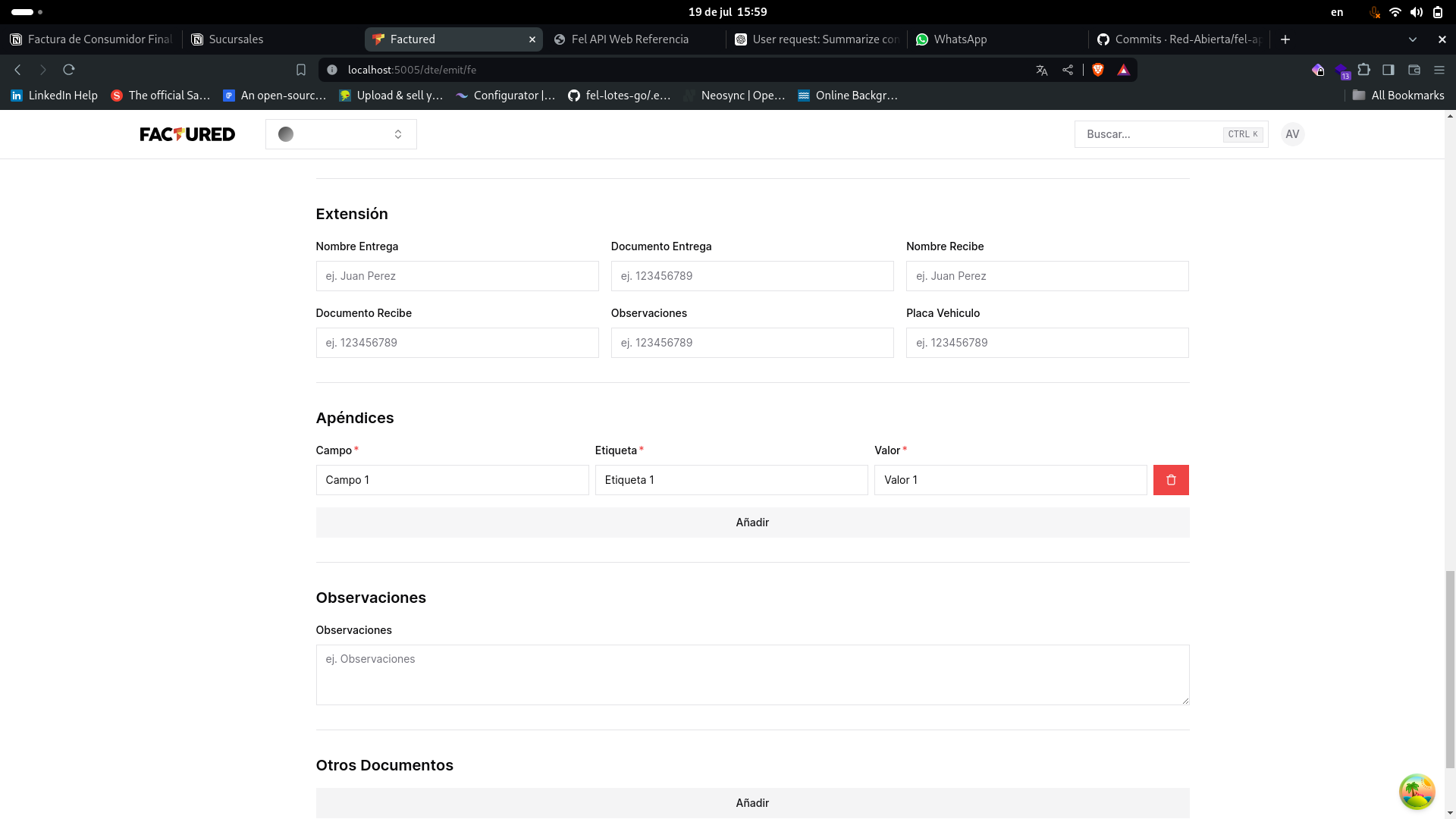The image size is (1456, 819).
Task: Open All Bookmarks folder
Action: (1398, 96)
